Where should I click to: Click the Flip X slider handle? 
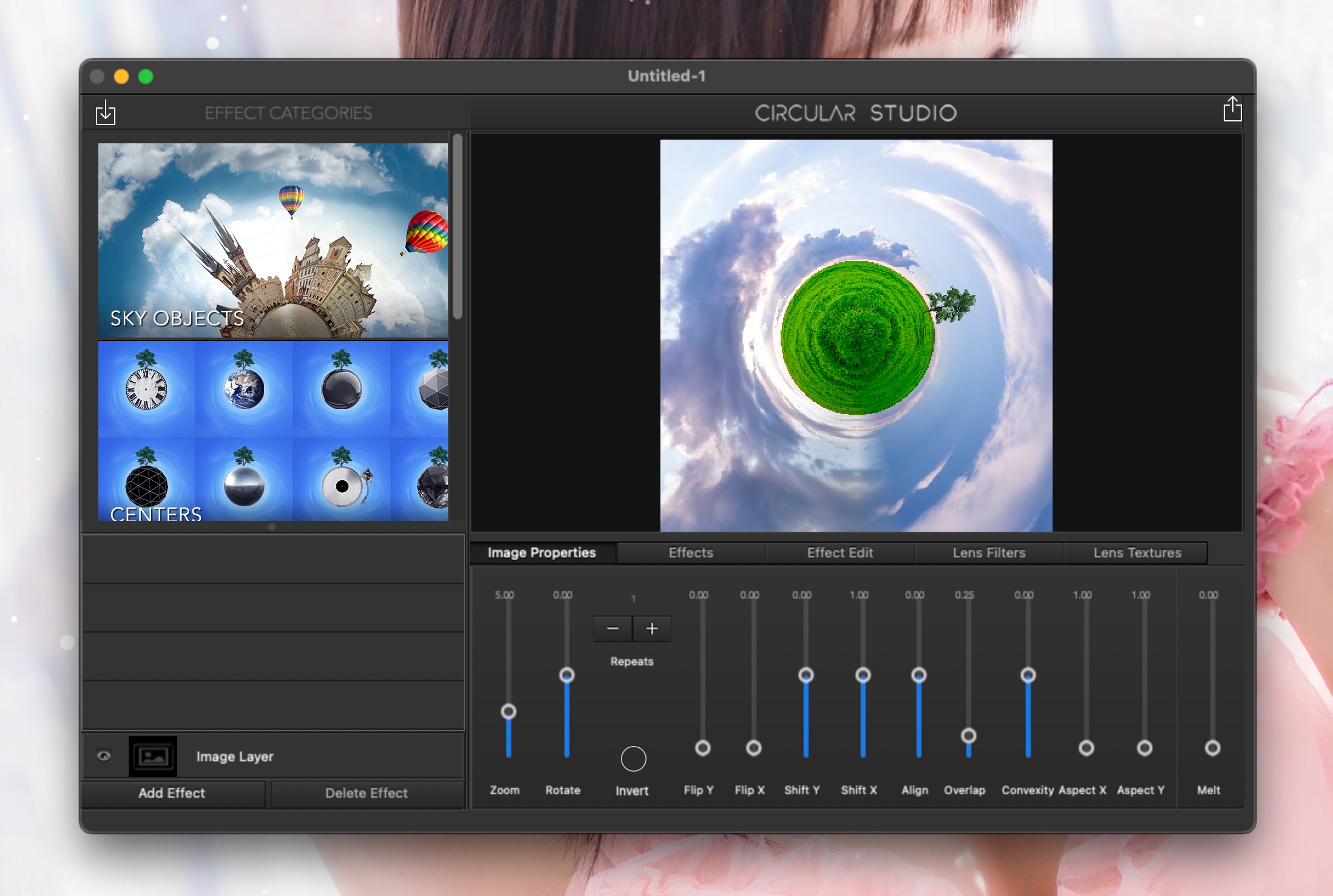pyautogui.click(x=754, y=747)
